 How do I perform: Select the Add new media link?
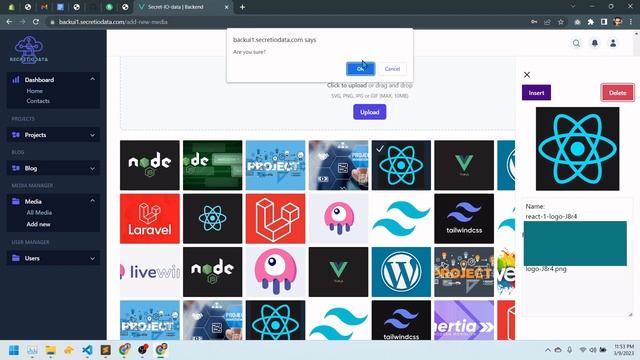coord(38,224)
